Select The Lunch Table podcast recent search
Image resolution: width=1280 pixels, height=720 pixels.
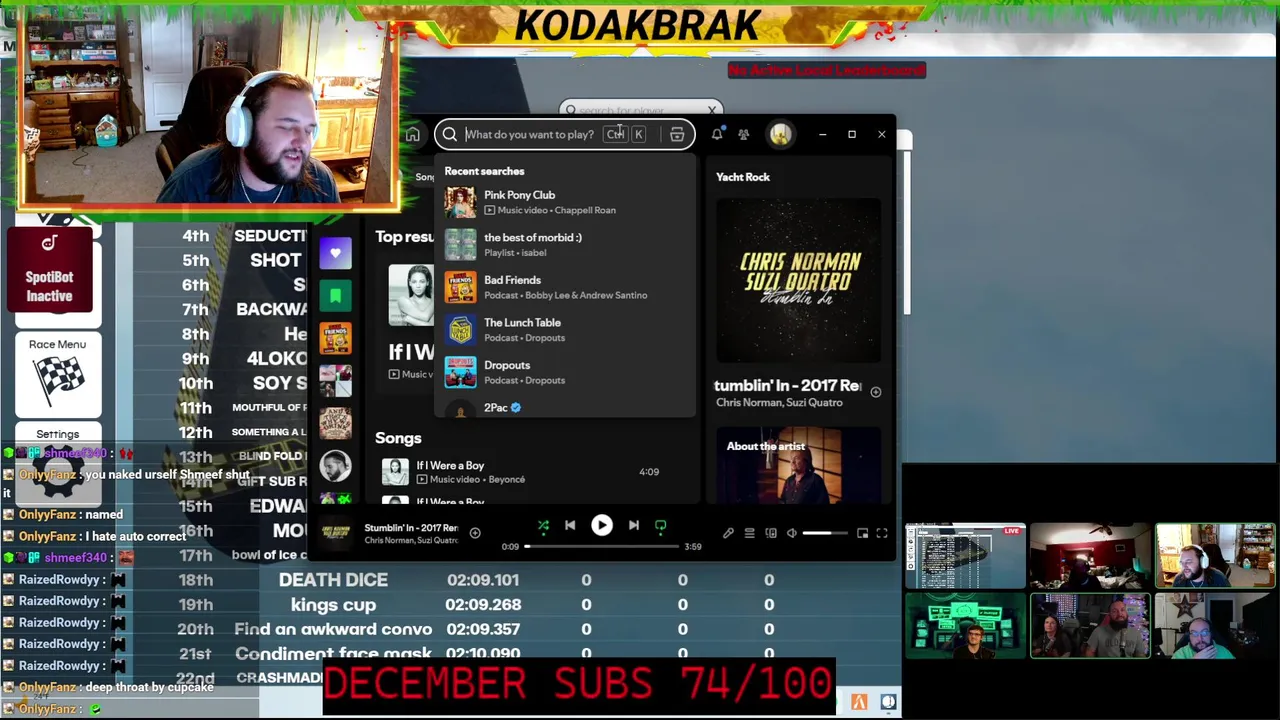coord(564,330)
